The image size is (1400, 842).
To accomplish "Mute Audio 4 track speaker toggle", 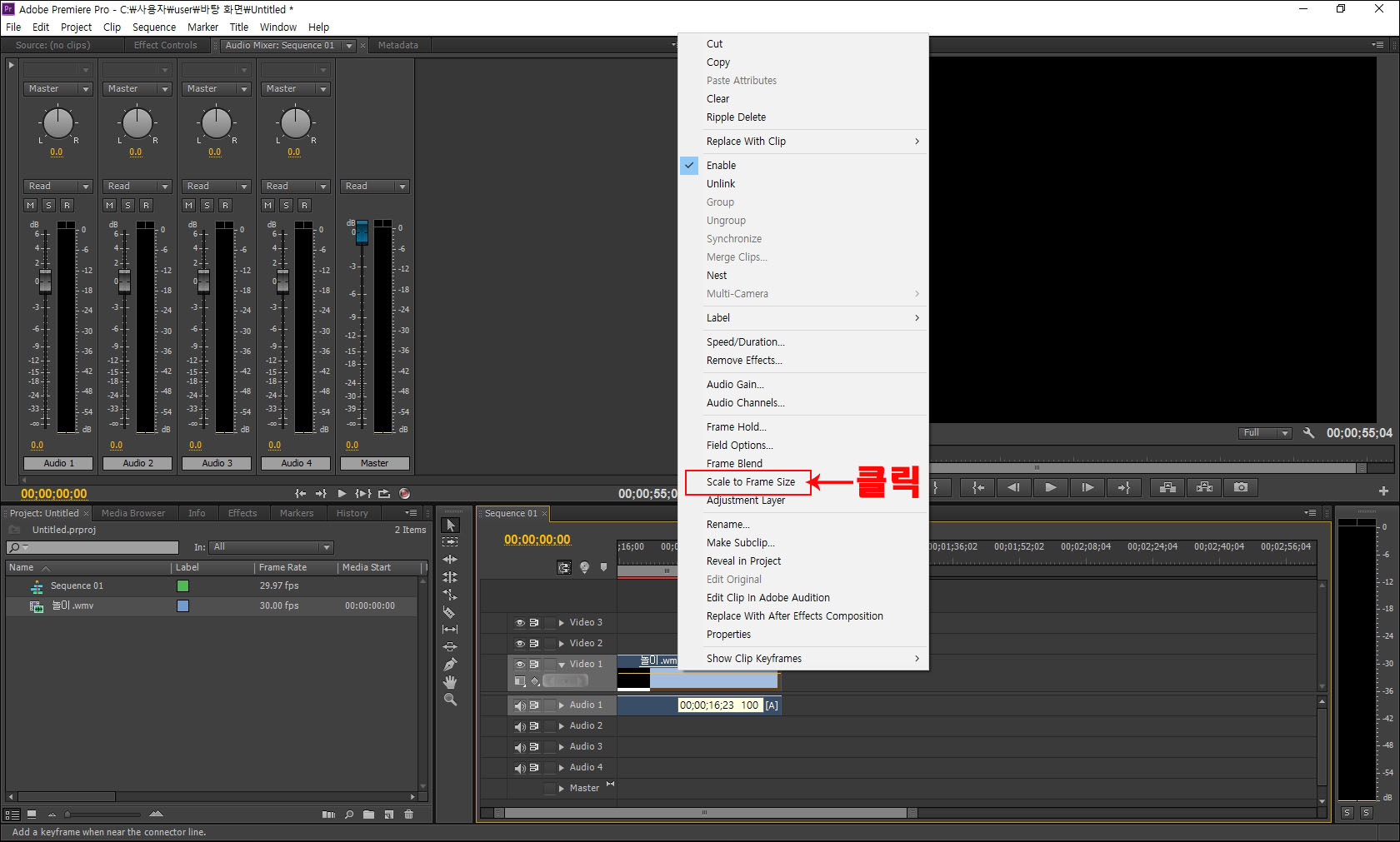I will 520,768.
